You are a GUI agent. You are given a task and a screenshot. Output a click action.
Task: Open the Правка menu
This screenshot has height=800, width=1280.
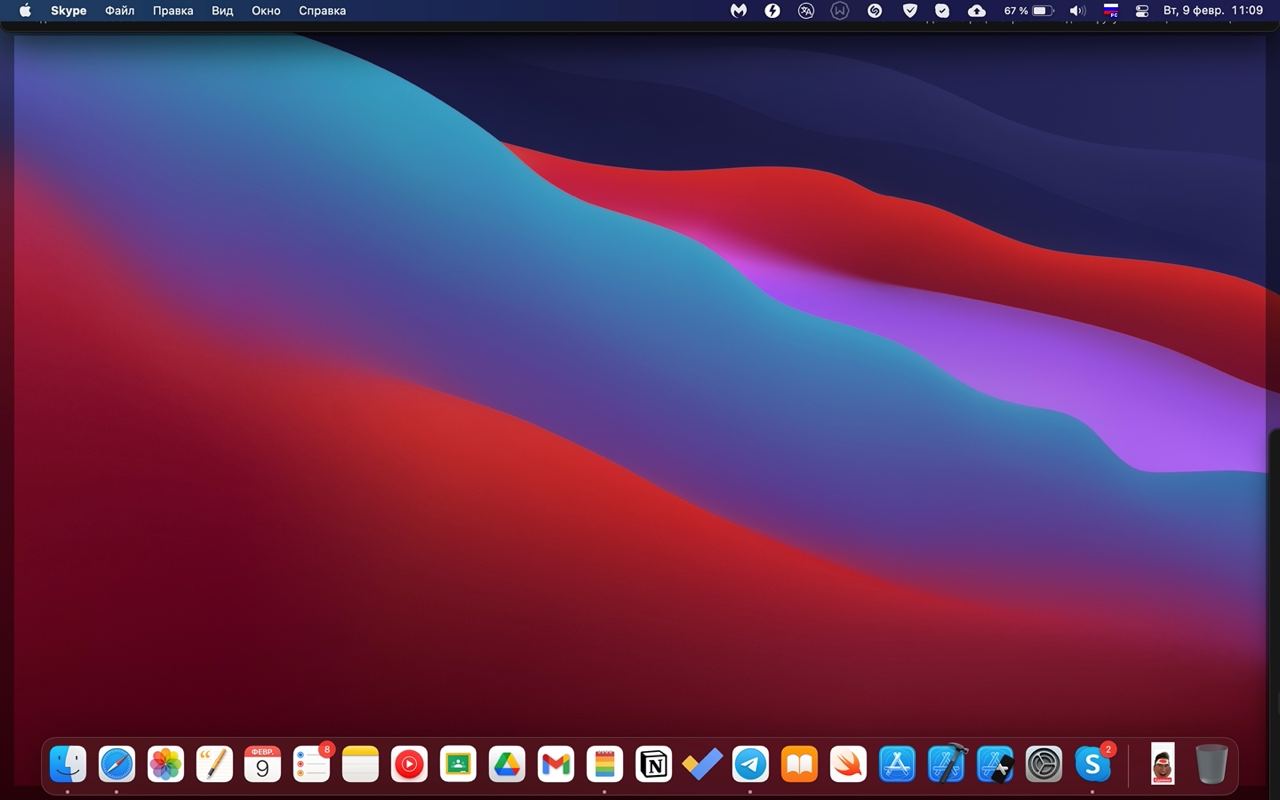point(173,10)
